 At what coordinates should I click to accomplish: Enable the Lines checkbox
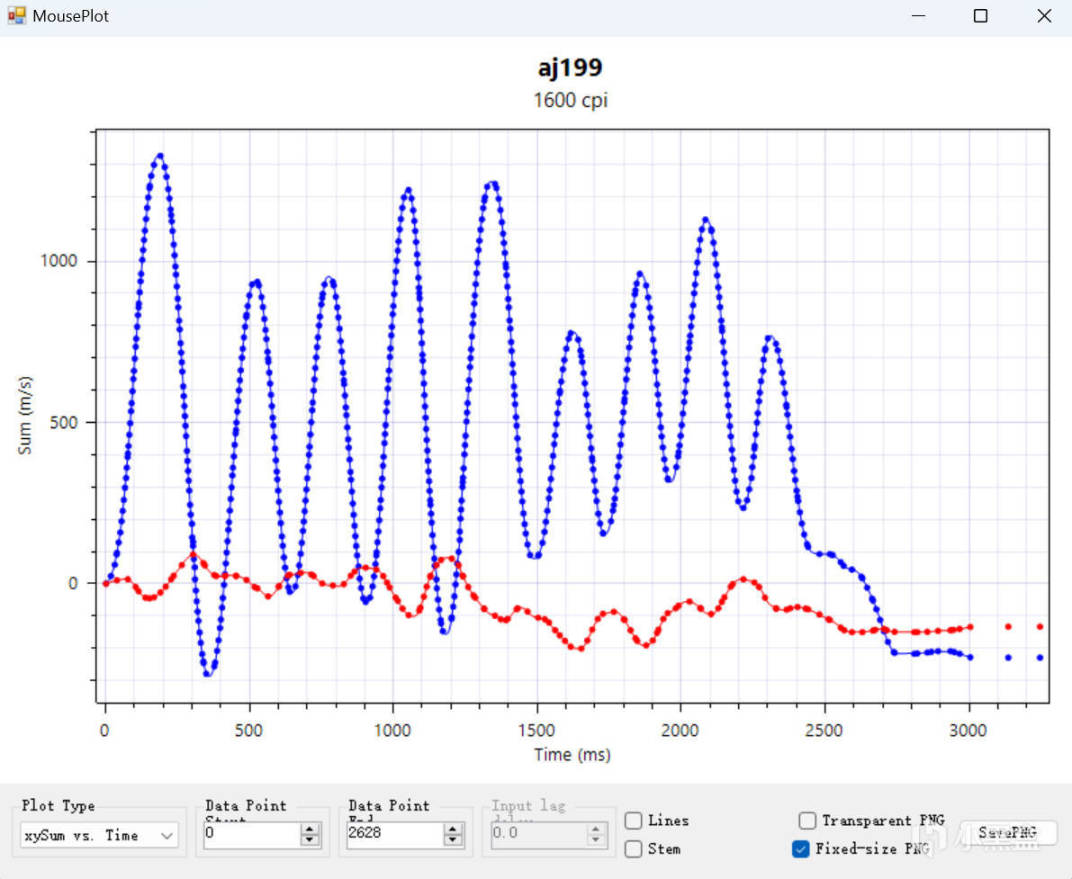point(633,820)
